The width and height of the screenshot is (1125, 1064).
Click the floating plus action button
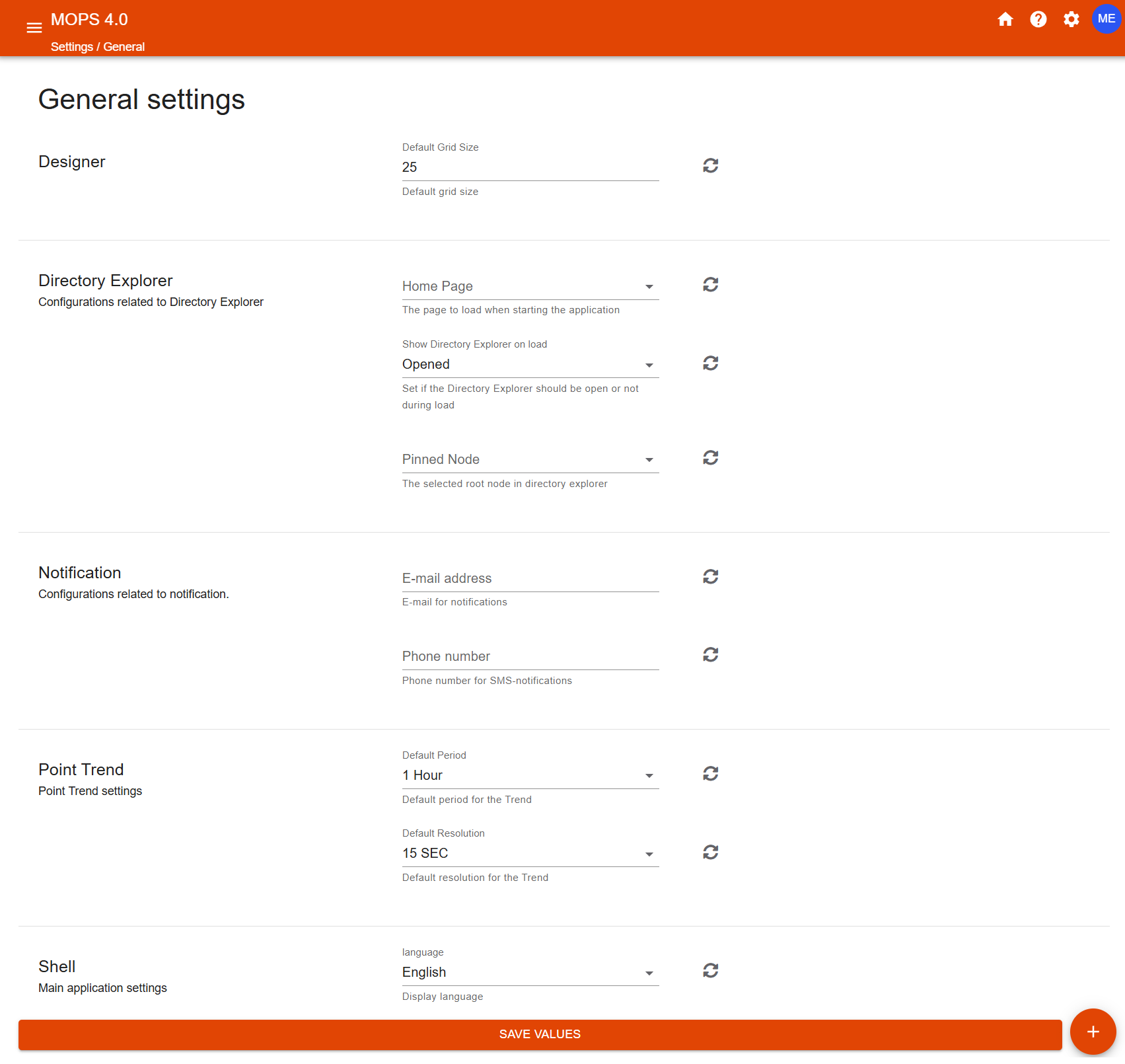[1093, 1032]
